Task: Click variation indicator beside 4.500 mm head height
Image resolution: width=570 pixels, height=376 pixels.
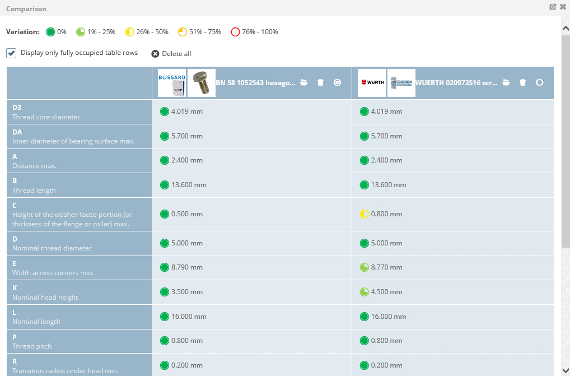Action: pyautogui.click(x=364, y=292)
